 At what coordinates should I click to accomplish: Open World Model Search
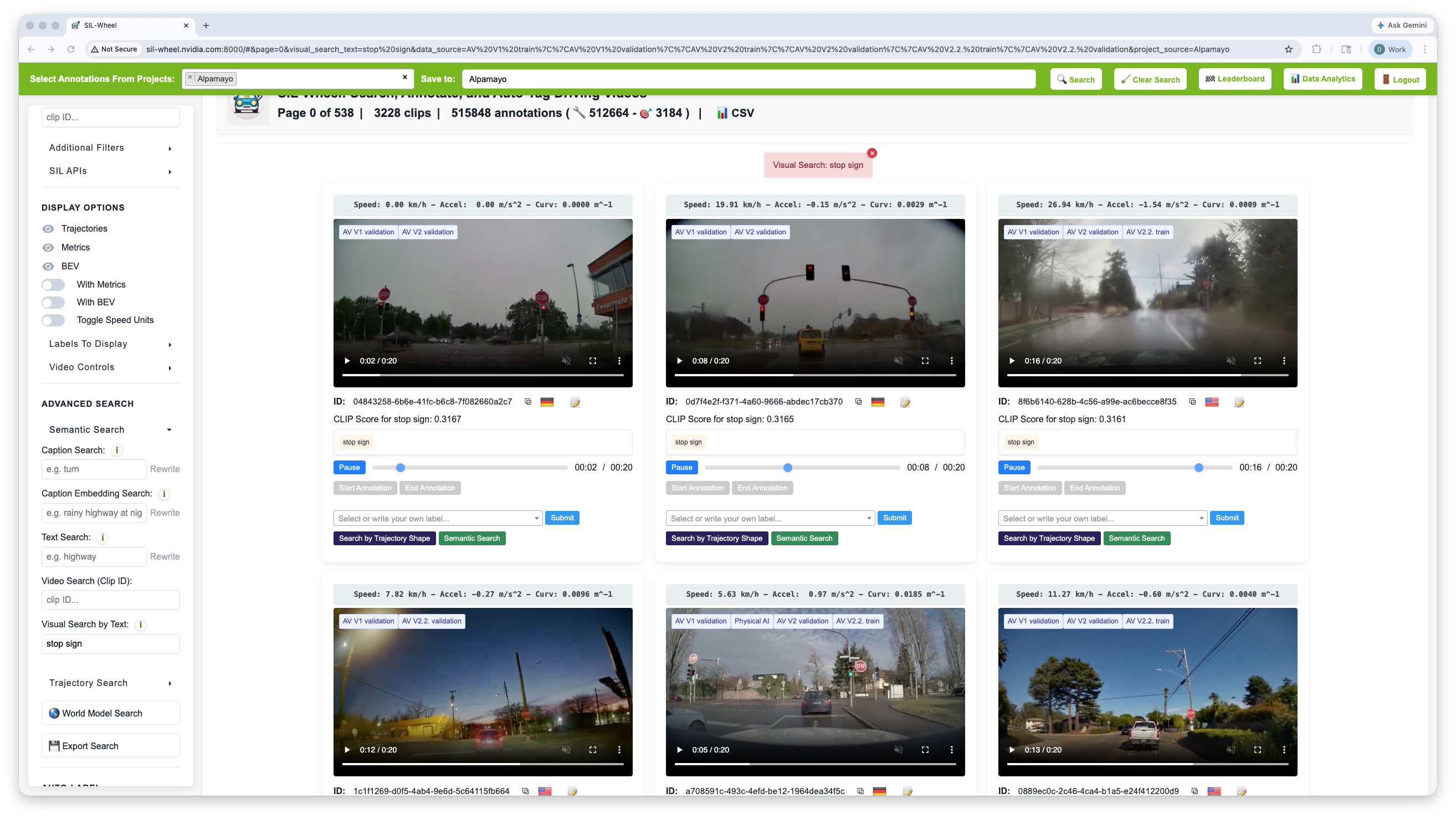[111, 713]
